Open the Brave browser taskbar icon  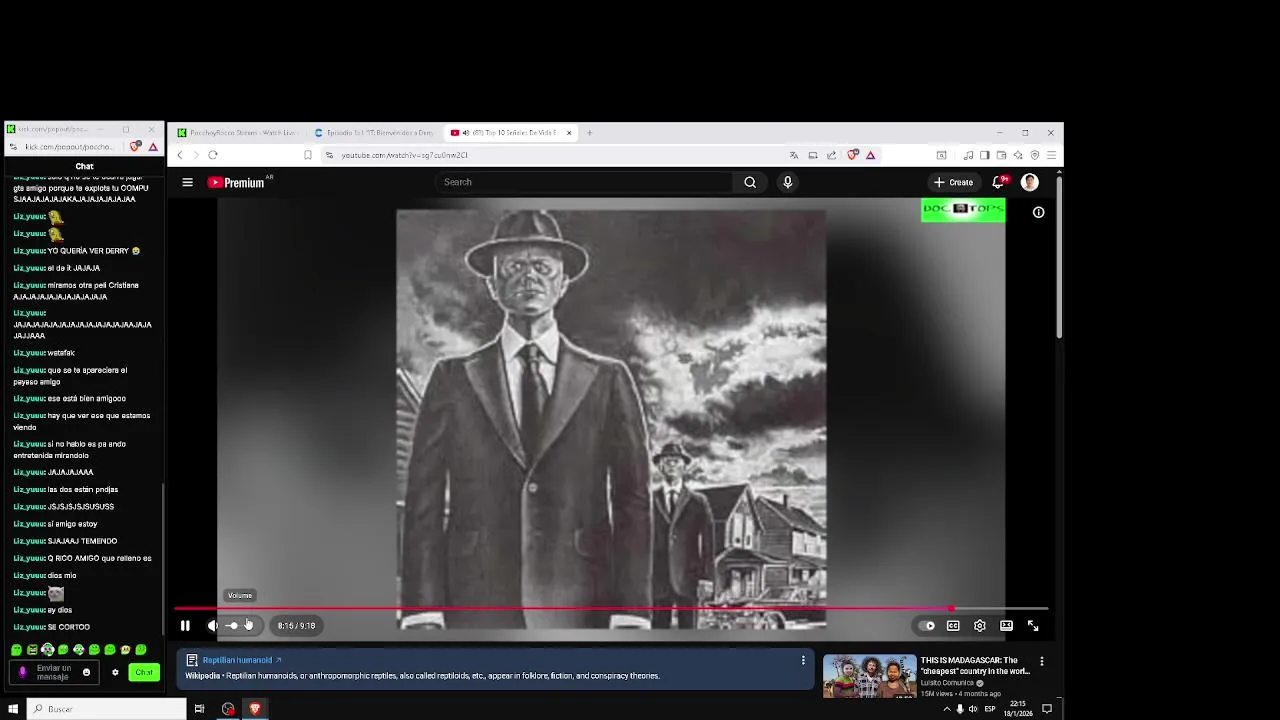click(x=255, y=709)
